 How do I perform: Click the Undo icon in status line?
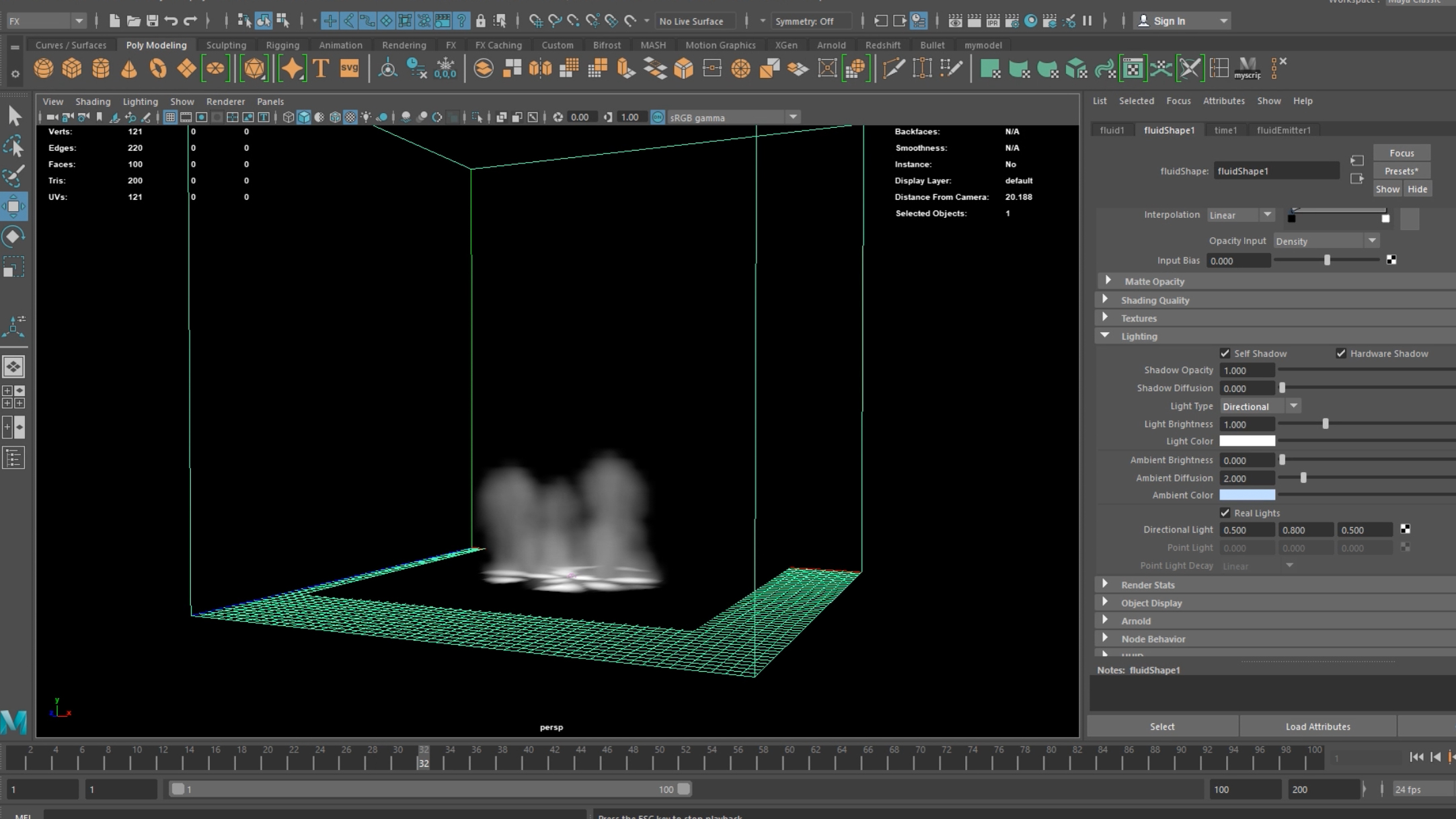coord(171,21)
